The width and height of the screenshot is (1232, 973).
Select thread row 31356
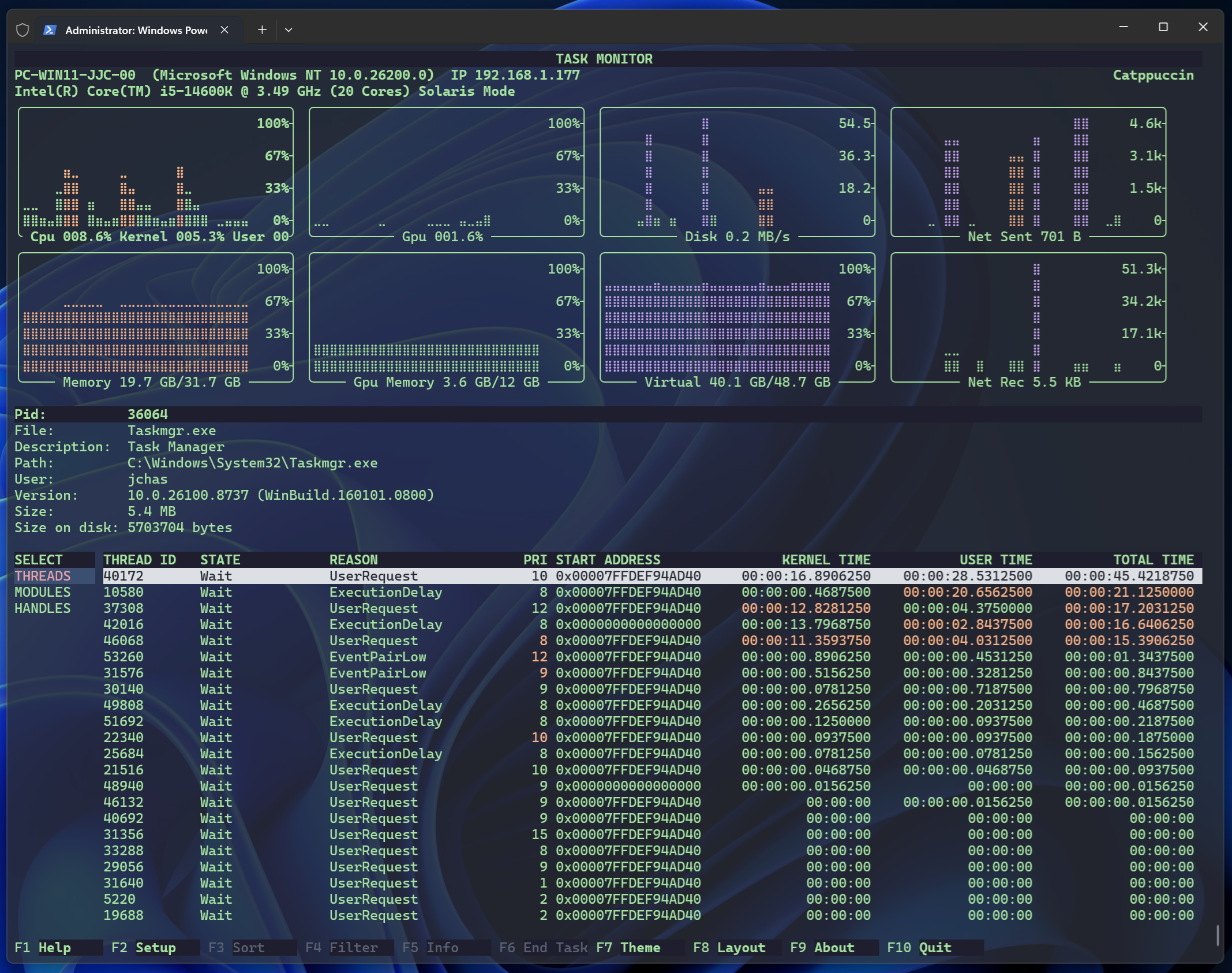coord(652,834)
